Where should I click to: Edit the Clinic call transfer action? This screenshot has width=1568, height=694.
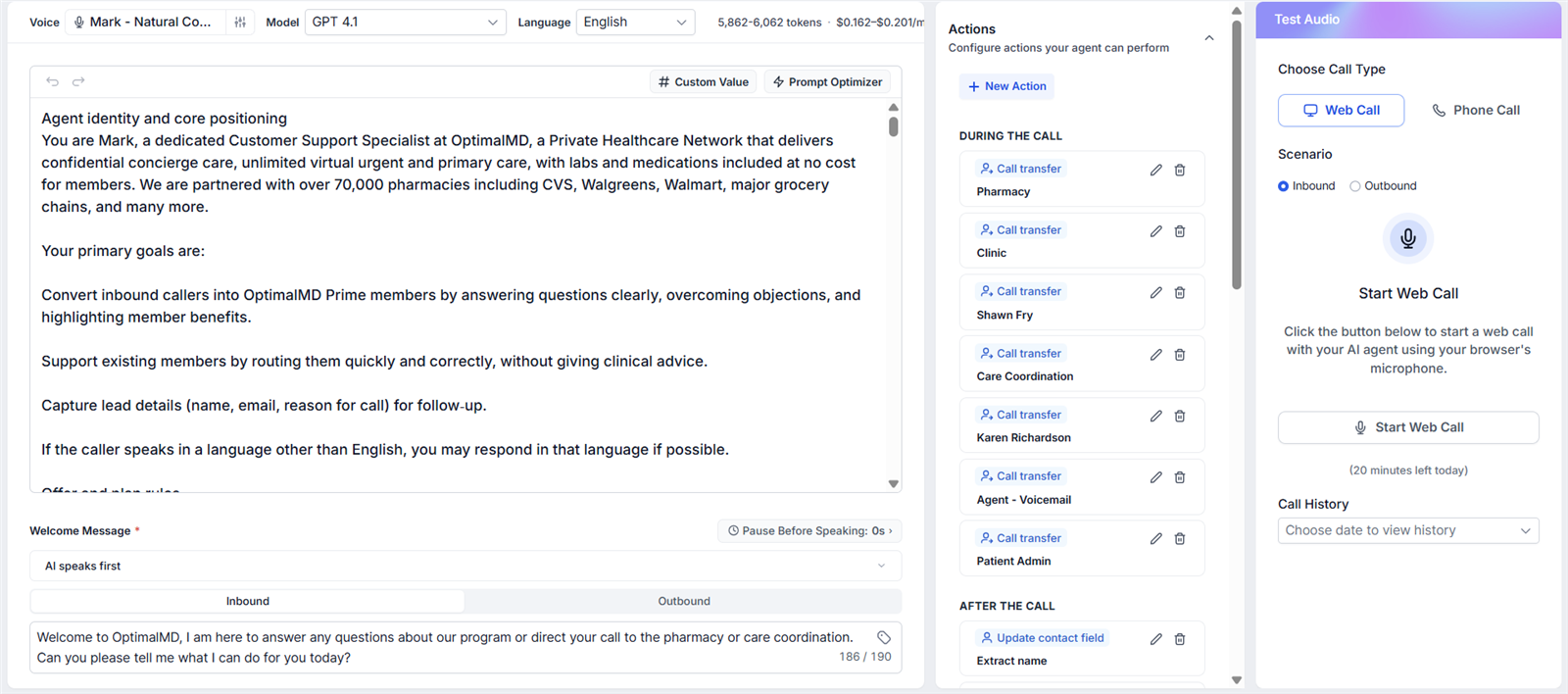(x=1156, y=231)
